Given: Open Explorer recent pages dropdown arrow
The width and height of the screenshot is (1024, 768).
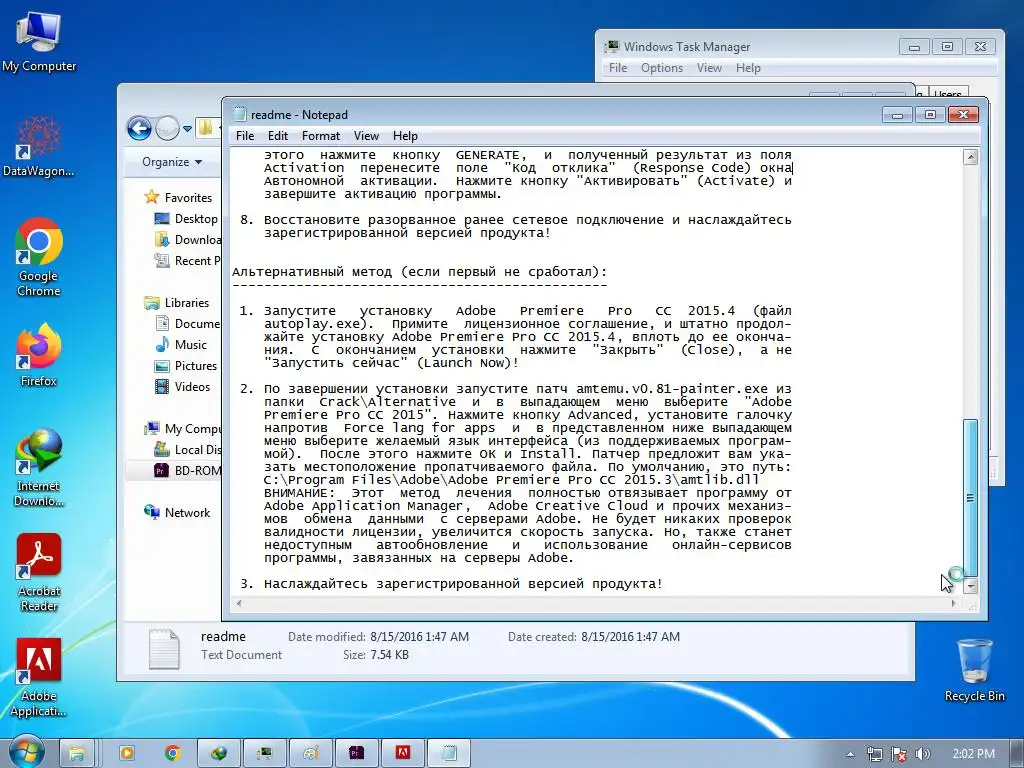Looking at the screenshot, I should click(x=187, y=129).
